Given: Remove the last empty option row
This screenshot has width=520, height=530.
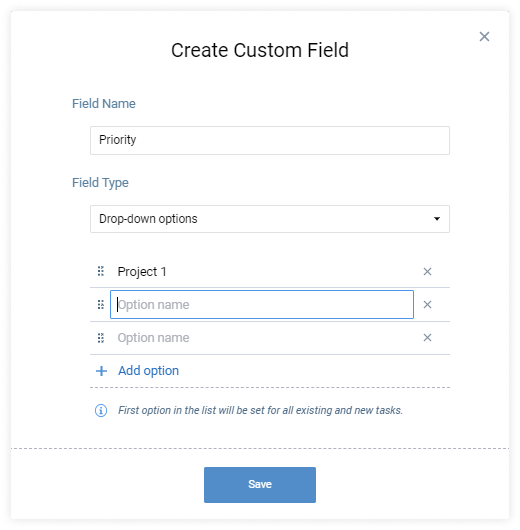Looking at the screenshot, I should coord(427,337).
